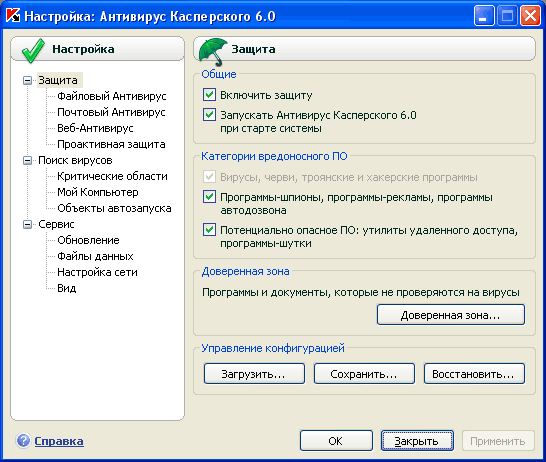Disable Потенциально опасное ПО checkbox
This screenshot has width=546, height=462.
click(x=209, y=230)
